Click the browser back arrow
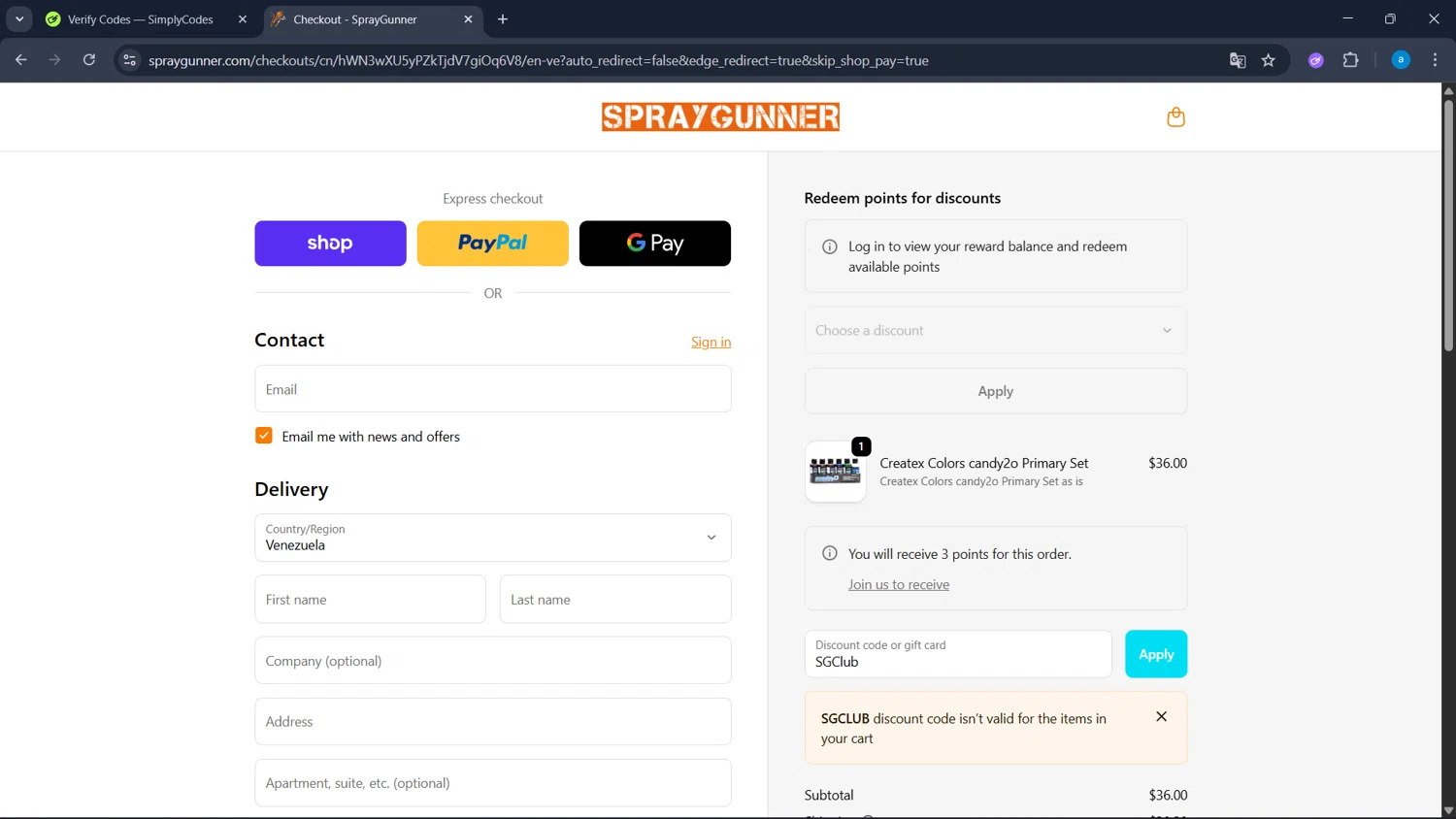The width and height of the screenshot is (1456, 819). point(20,60)
